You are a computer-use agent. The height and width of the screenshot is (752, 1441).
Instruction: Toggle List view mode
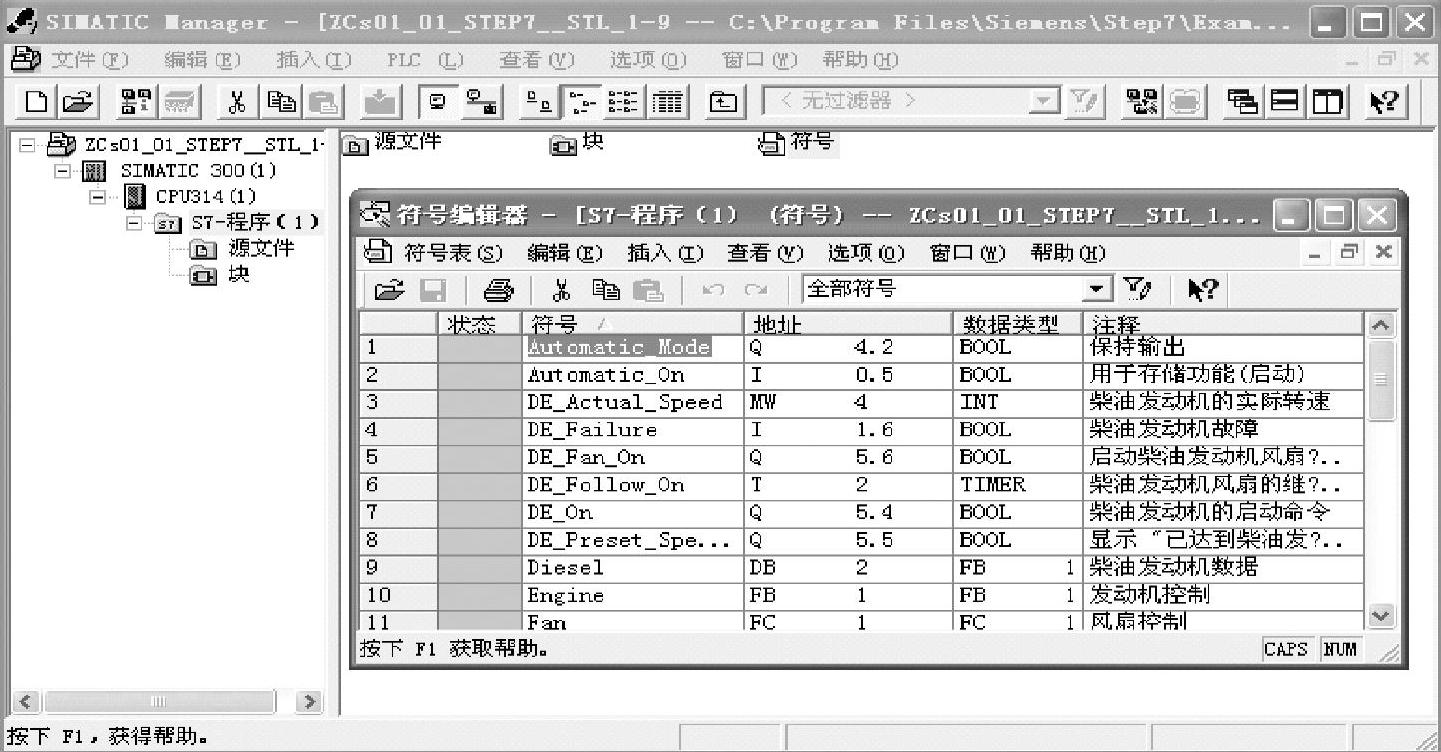[624, 101]
